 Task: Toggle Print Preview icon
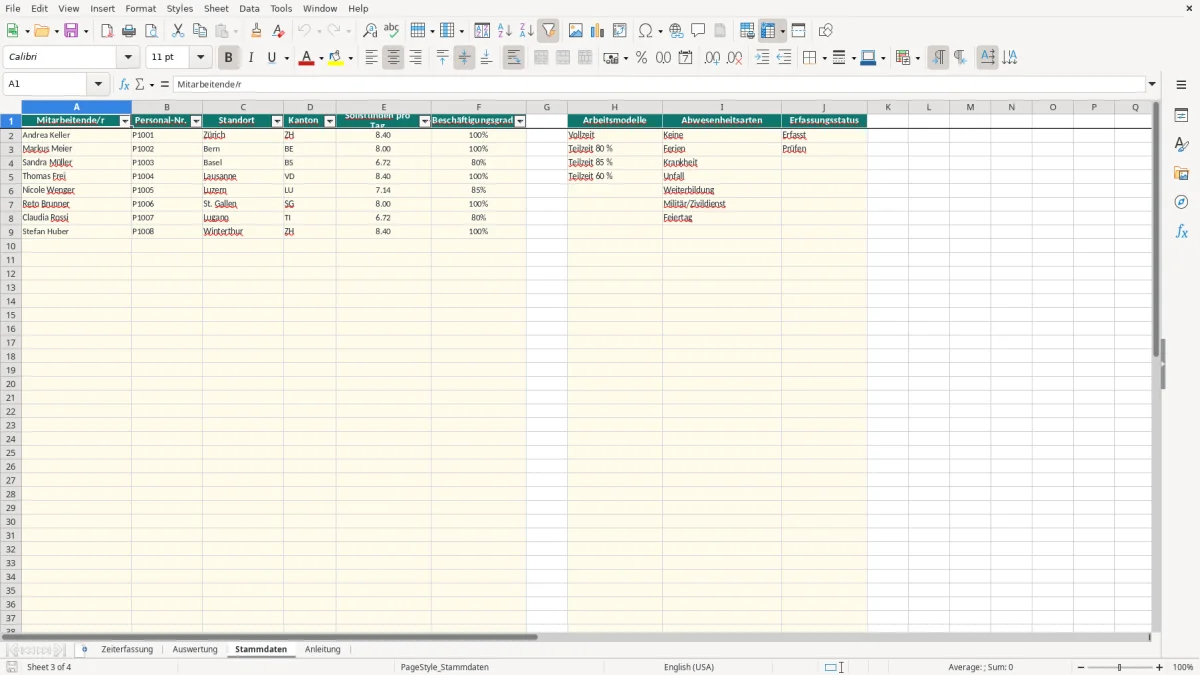tap(151, 31)
